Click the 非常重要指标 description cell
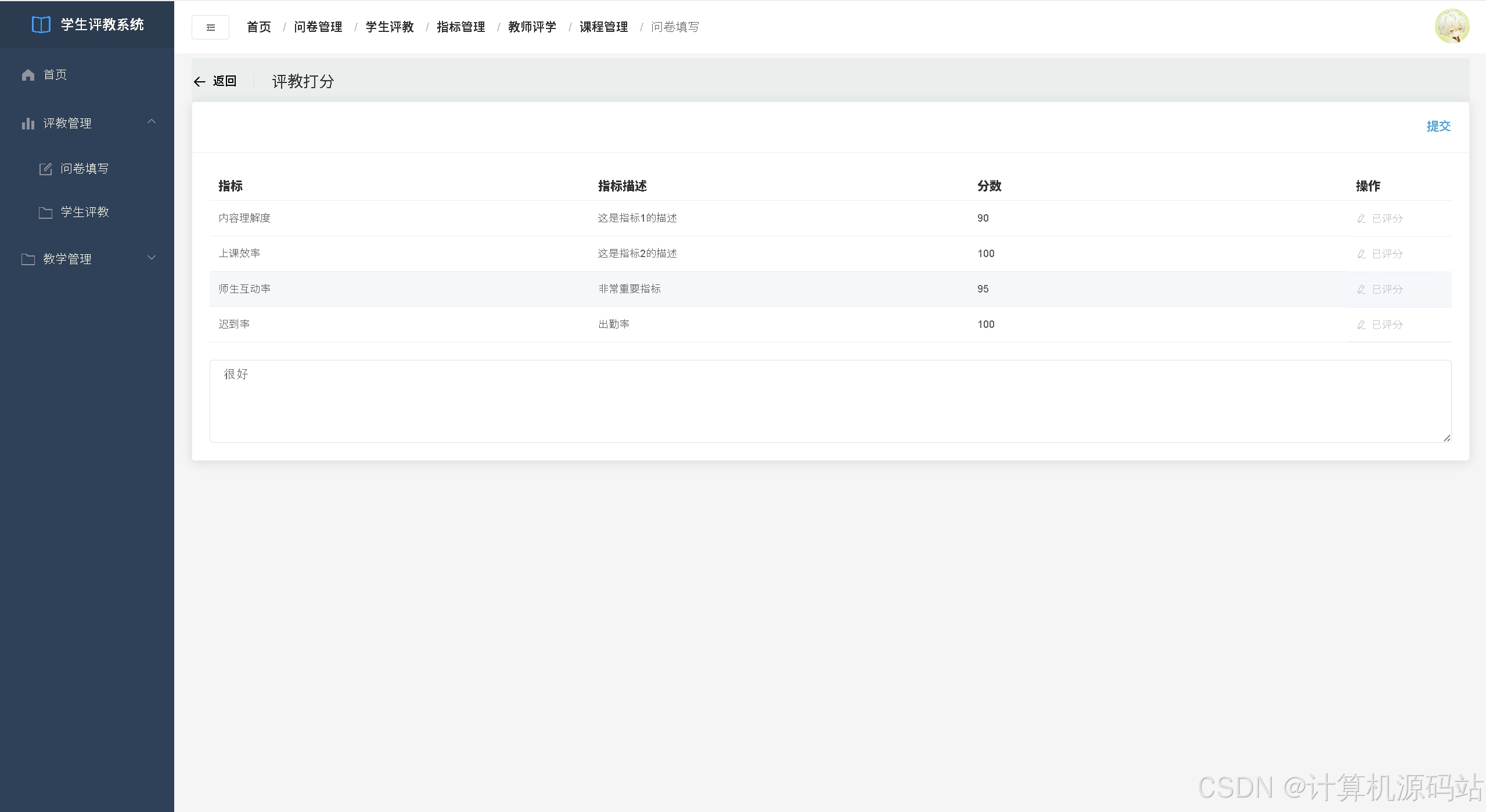The width and height of the screenshot is (1486, 812). 629,289
